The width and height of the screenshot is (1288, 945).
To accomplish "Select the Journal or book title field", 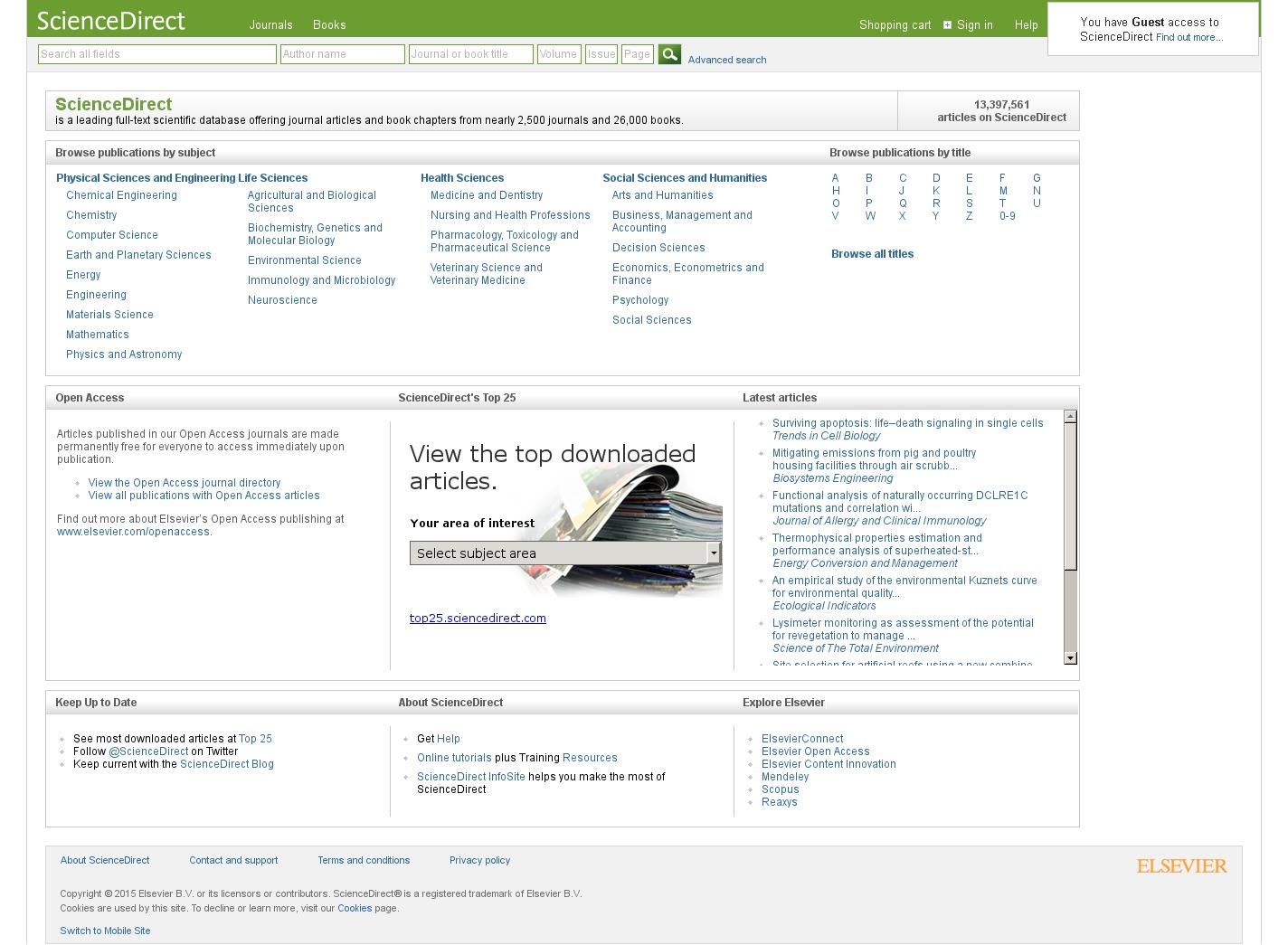I will [x=470, y=54].
